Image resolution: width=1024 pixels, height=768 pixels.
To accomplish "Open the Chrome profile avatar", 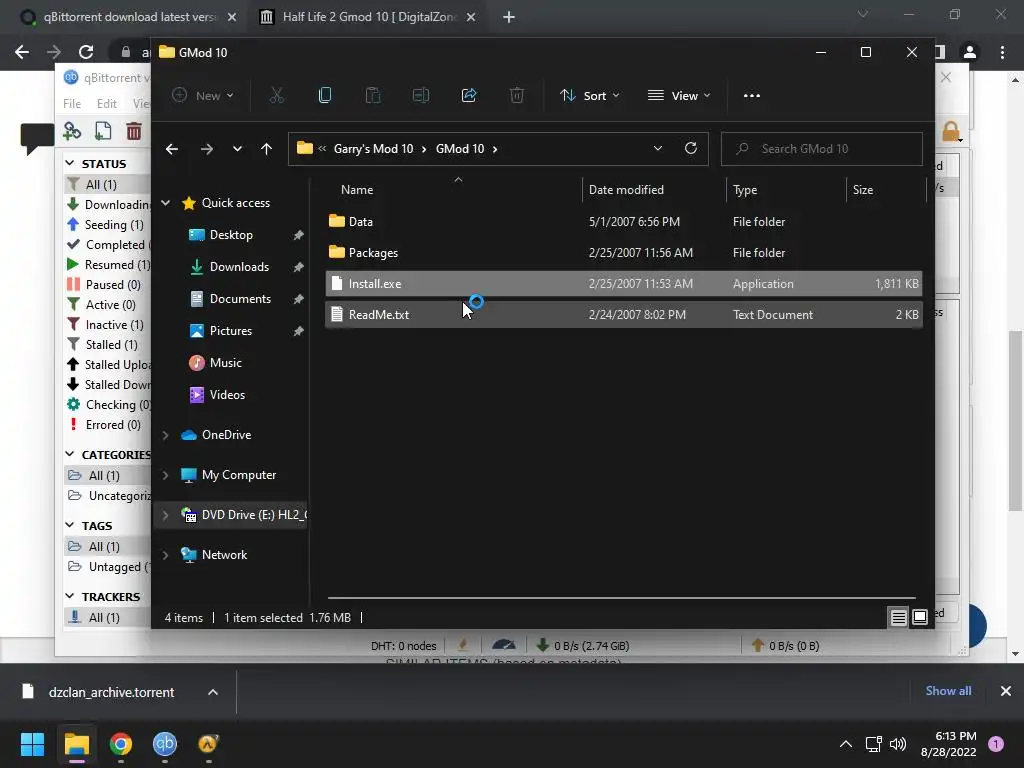I will point(970,52).
